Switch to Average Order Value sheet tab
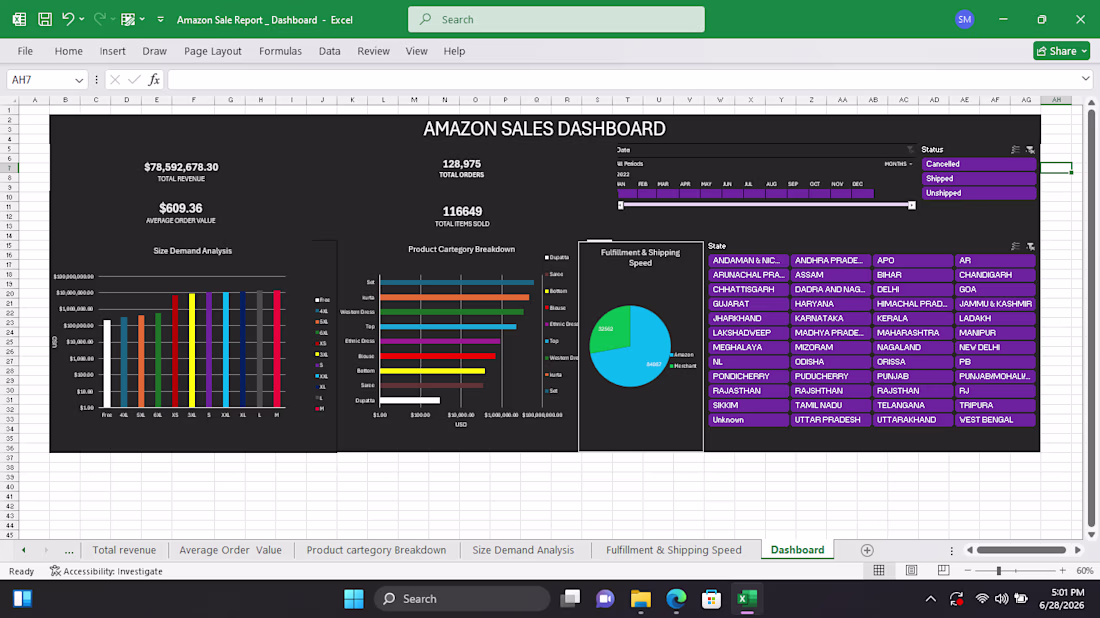Screen dimensions: 1100x618 coord(230,550)
